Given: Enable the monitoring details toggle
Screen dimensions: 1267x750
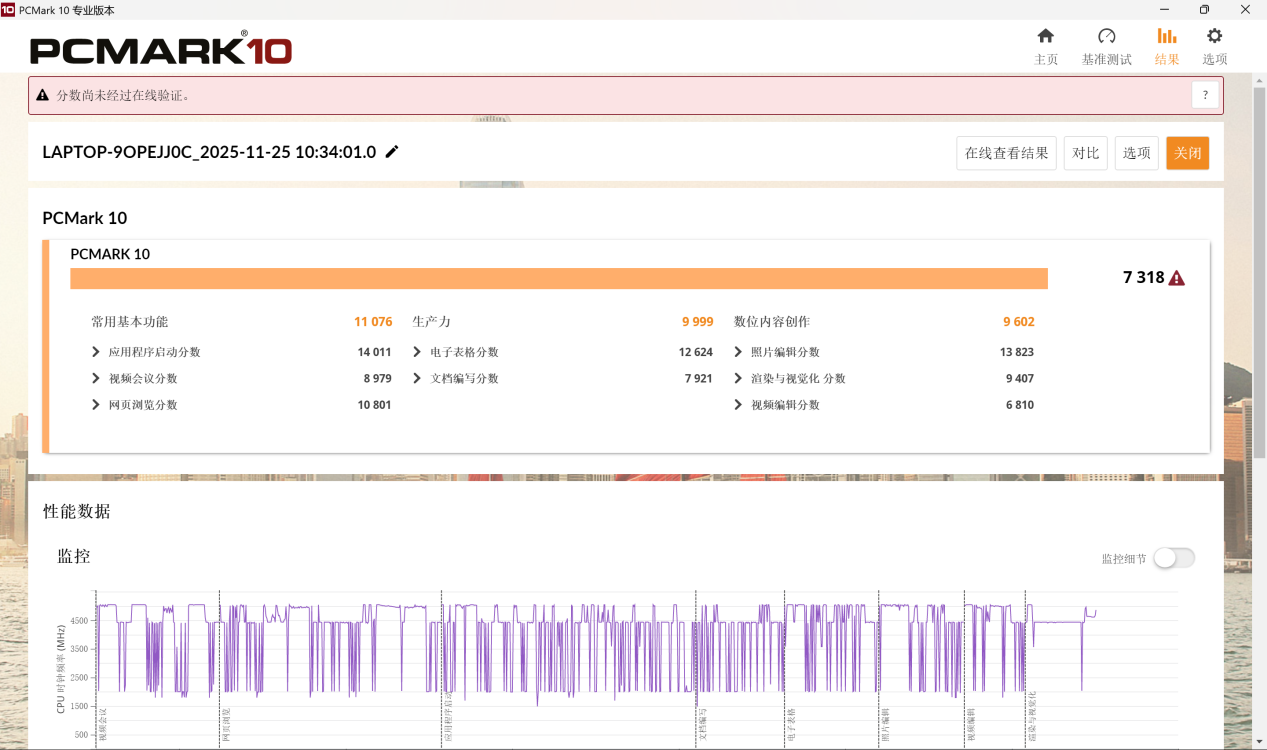Looking at the screenshot, I should [x=1173, y=558].
